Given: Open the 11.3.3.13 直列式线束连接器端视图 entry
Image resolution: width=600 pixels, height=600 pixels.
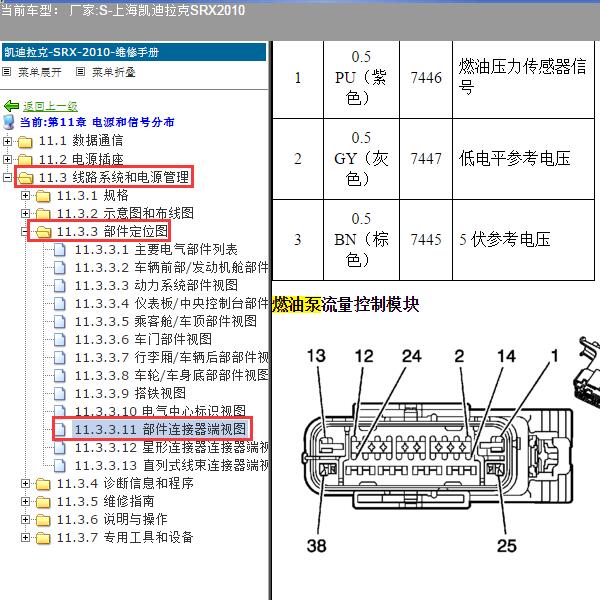Looking at the screenshot, I should (x=171, y=465).
